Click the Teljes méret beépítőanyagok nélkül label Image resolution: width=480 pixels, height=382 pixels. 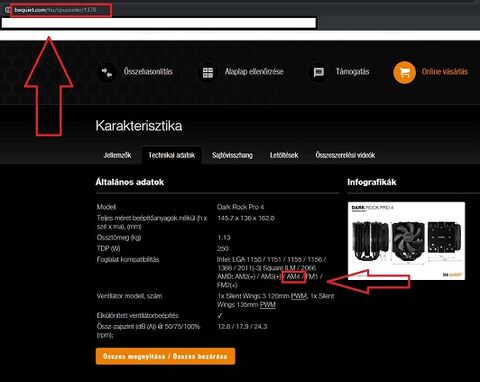[x=152, y=222]
